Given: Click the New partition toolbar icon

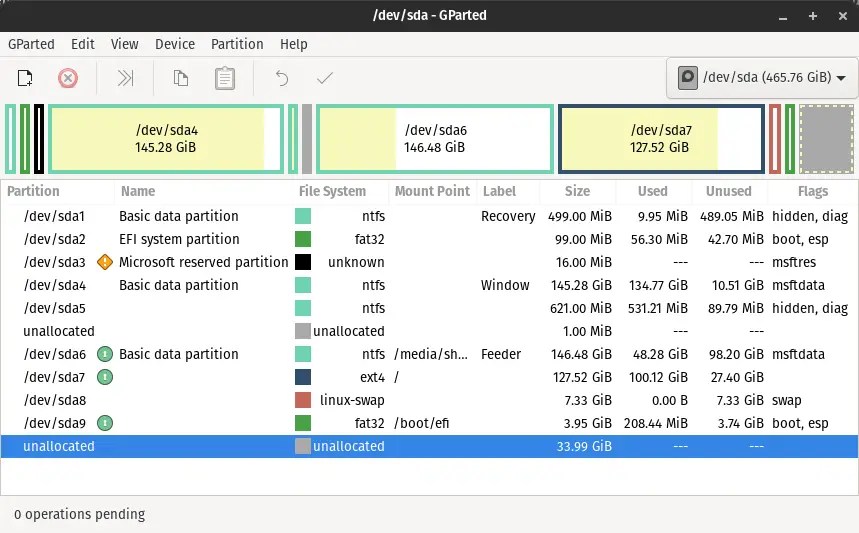Looking at the screenshot, I should point(25,78).
